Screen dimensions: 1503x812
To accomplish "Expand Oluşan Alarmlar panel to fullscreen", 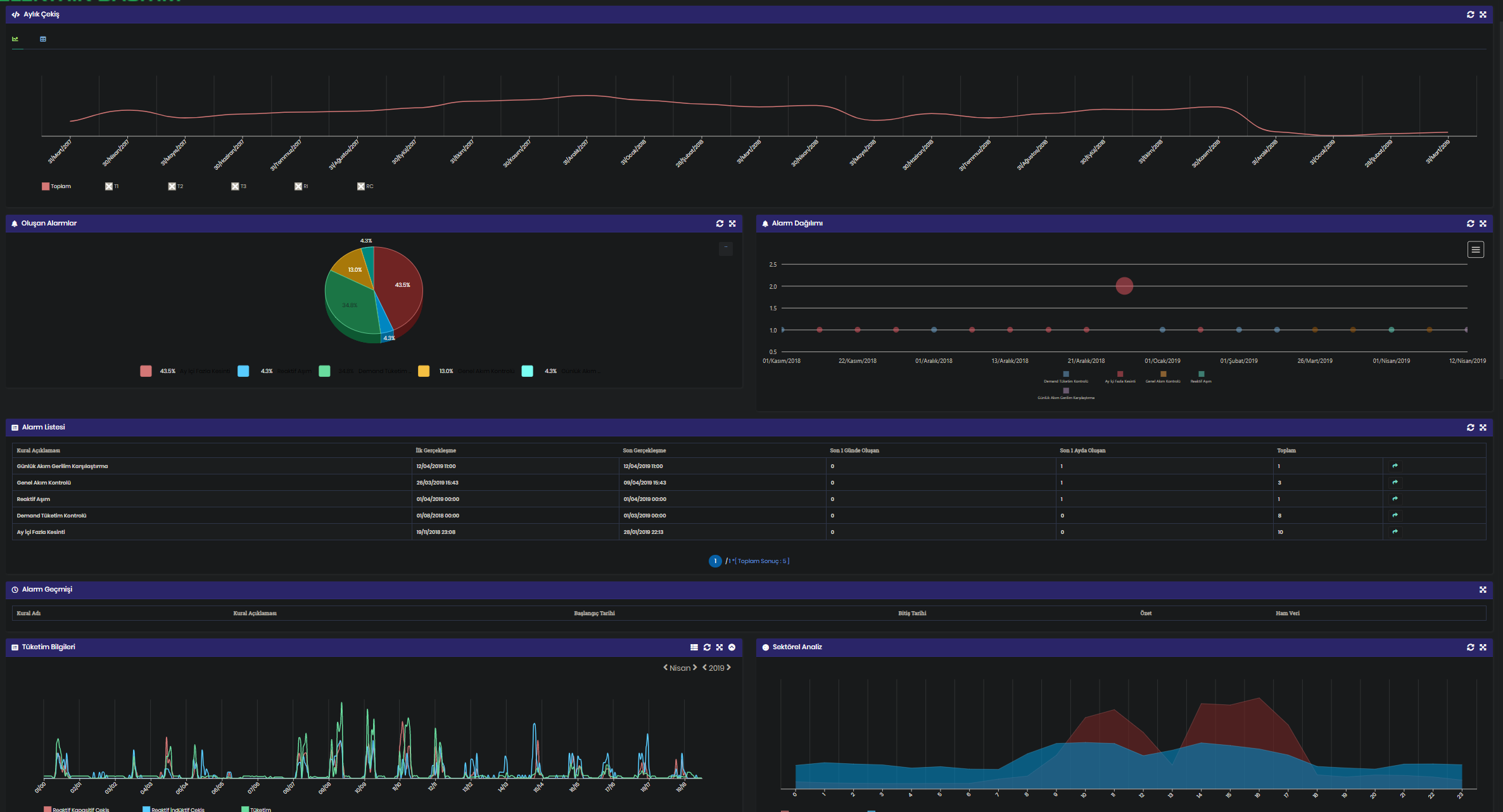I will 732,224.
